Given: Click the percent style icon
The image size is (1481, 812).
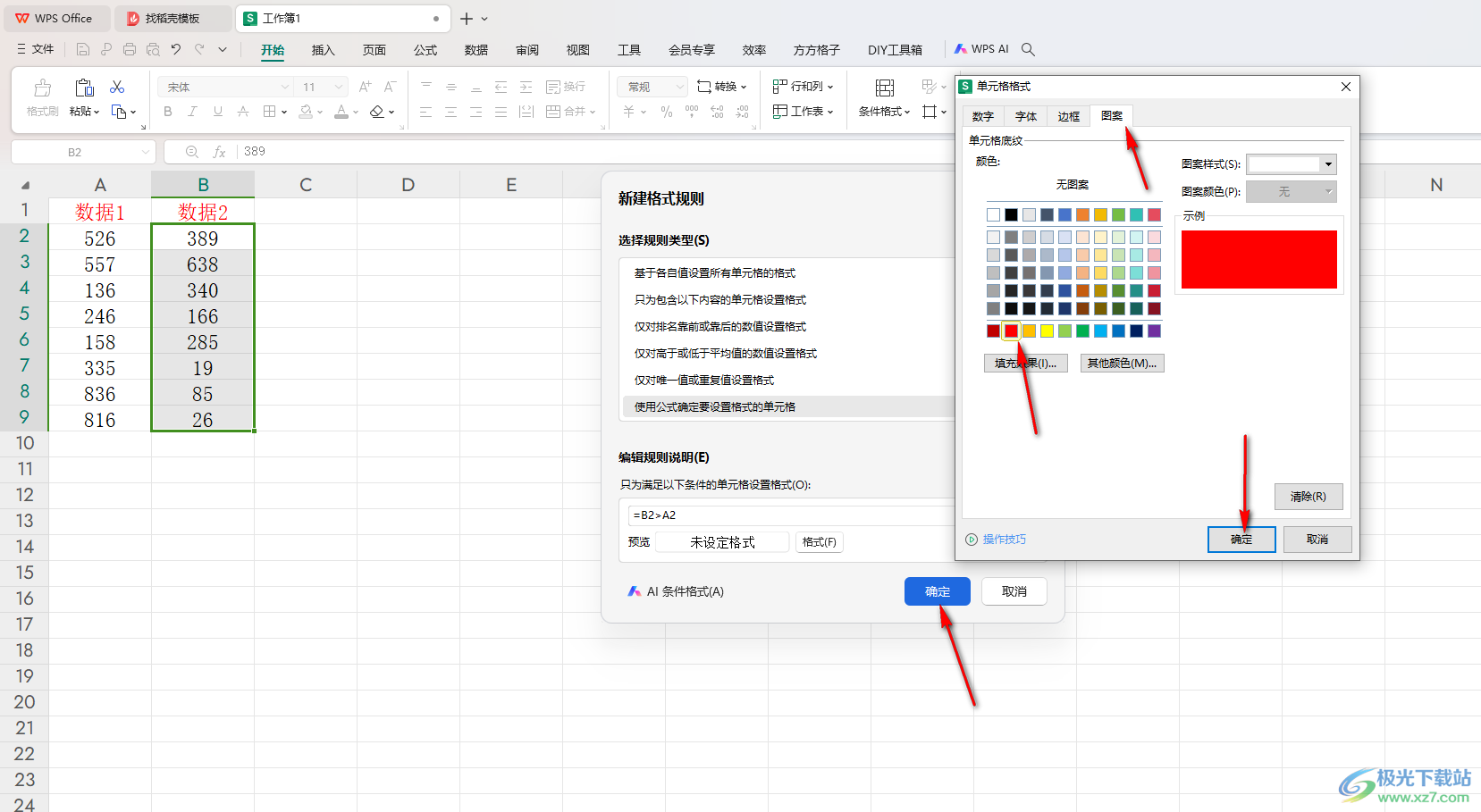Looking at the screenshot, I should coord(666,112).
